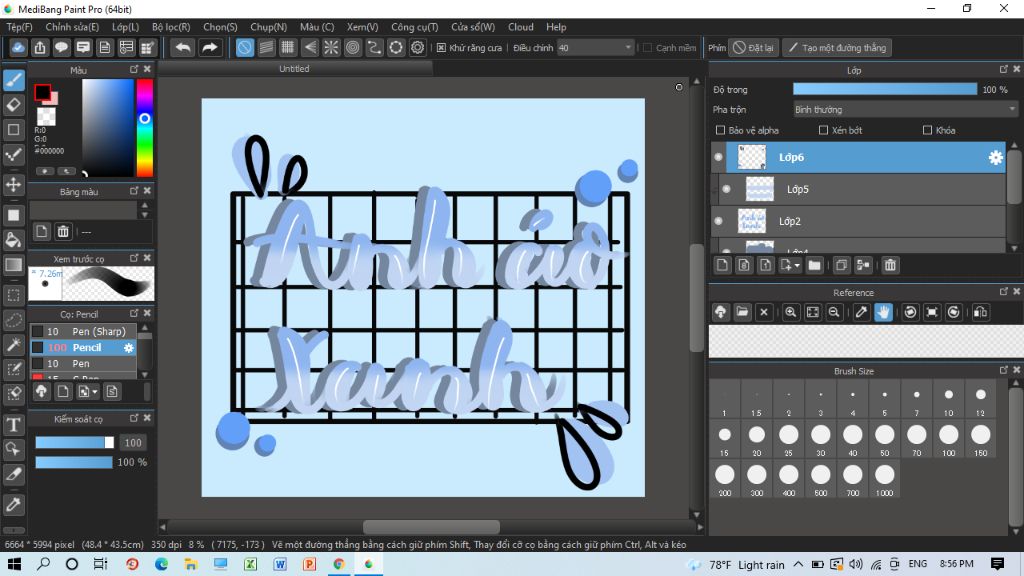Toggle the Cạnh mềm checkbox
Viewport: 1024px width, 576px height.
[648, 48]
